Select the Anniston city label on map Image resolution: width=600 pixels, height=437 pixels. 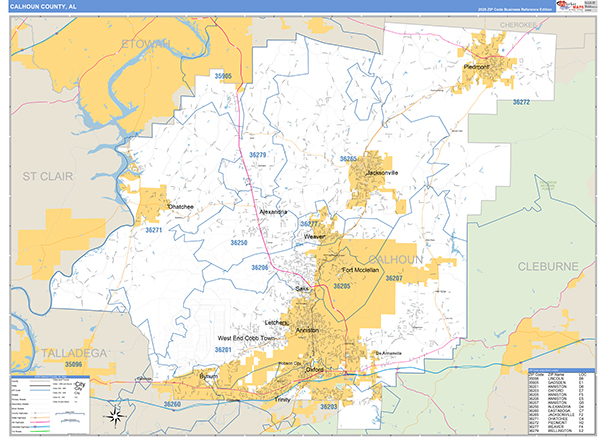point(307,330)
